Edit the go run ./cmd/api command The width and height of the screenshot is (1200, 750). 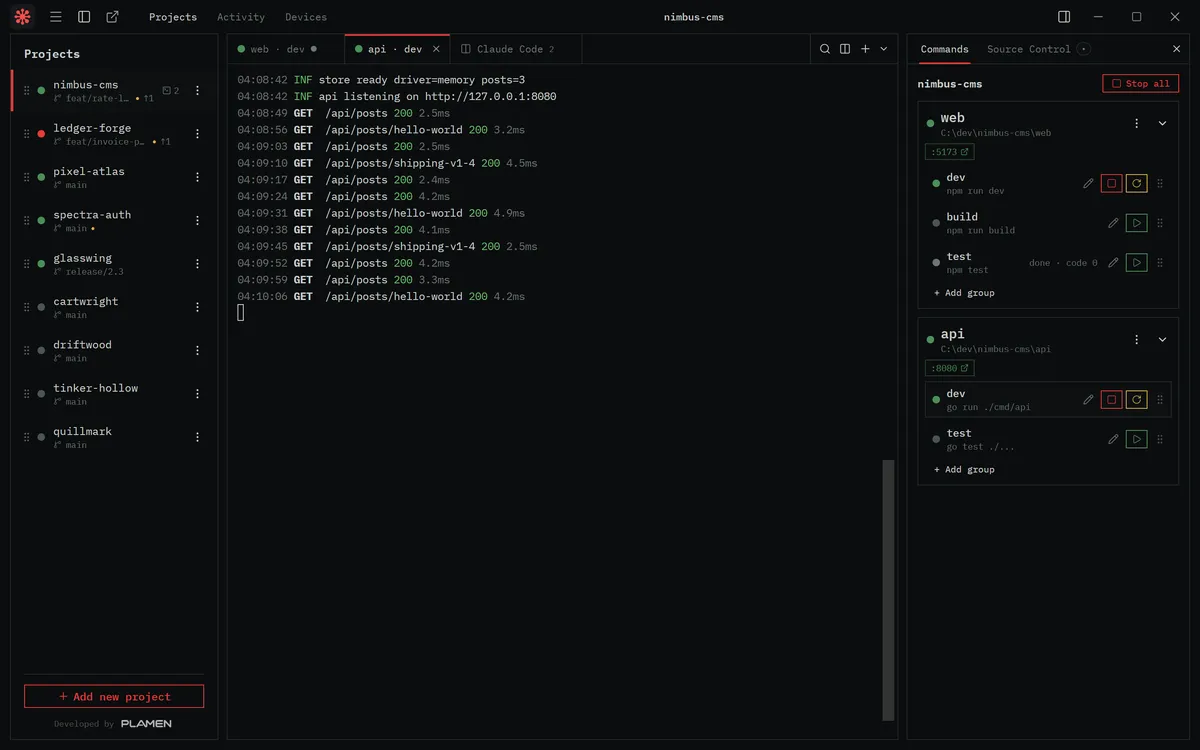(x=1088, y=400)
